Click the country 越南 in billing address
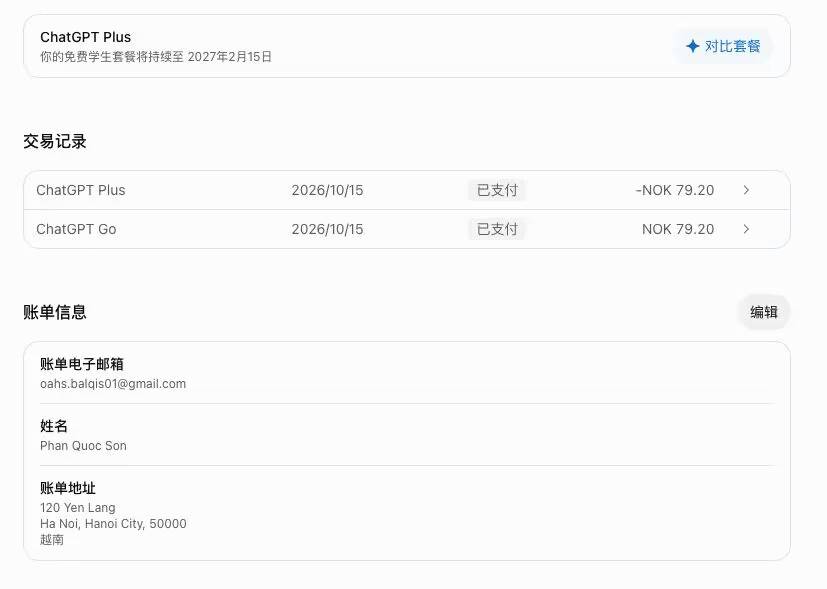This screenshot has width=827, height=589. point(52,539)
